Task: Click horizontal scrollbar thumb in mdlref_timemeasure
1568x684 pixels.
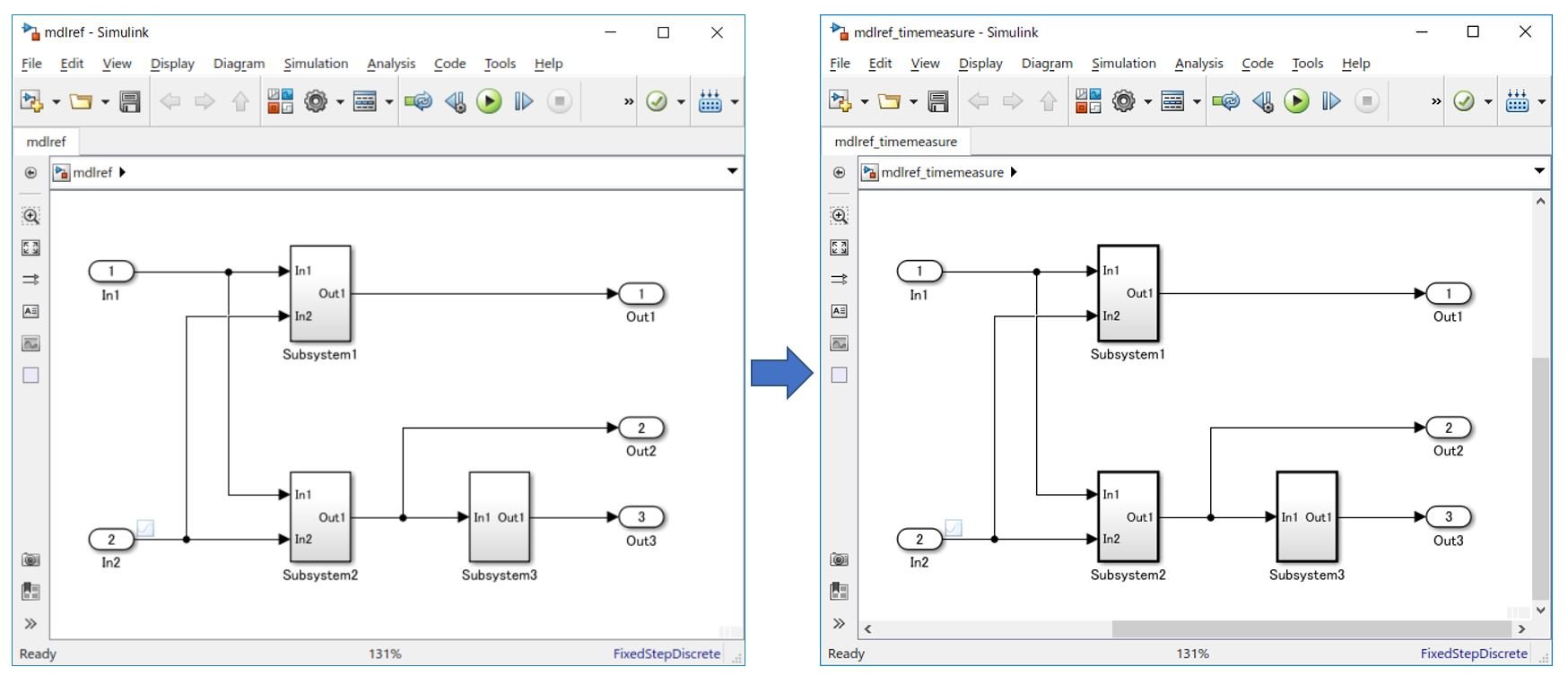Action: 1311,629
